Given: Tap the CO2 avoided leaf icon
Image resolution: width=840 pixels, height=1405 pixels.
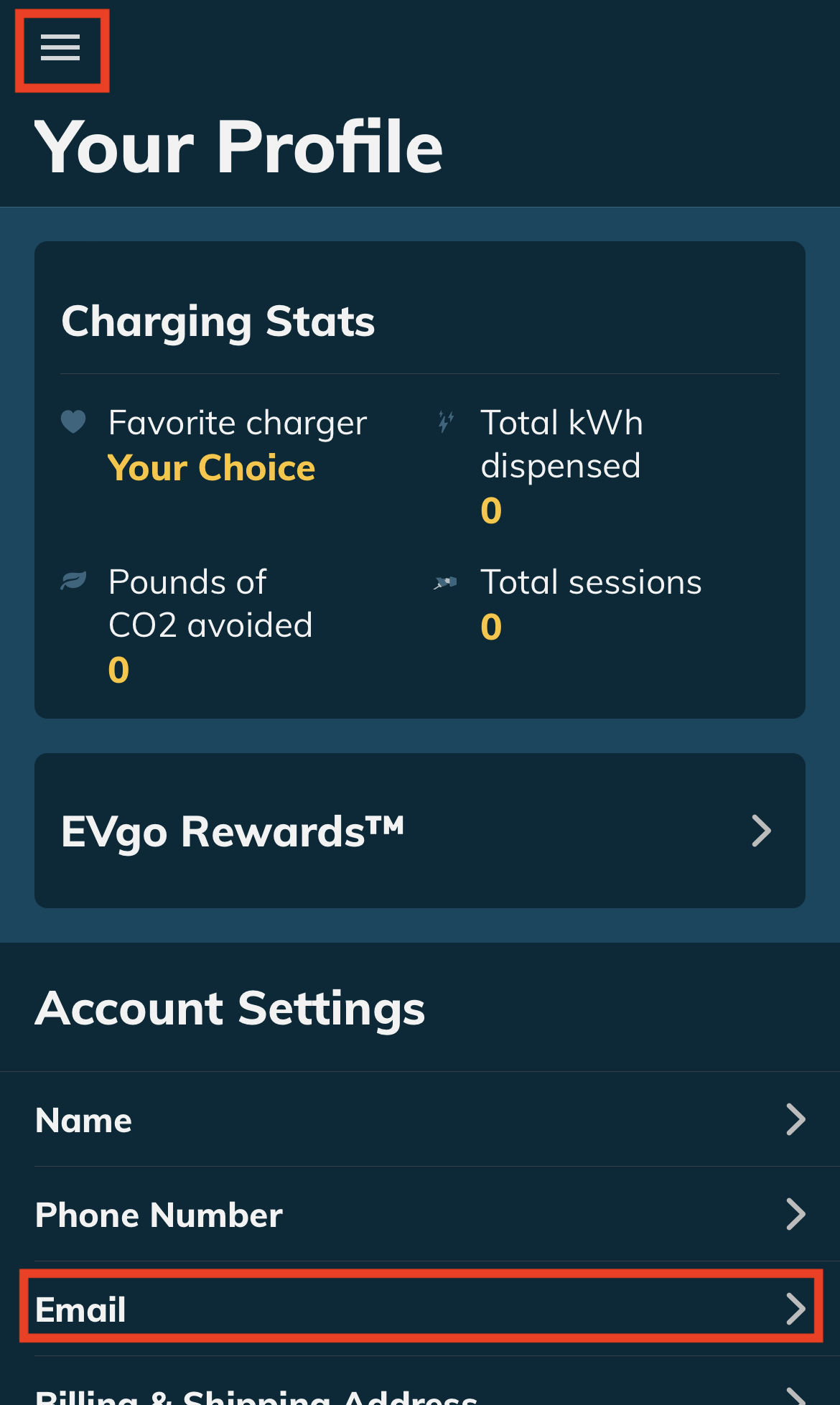Looking at the screenshot, I should pyautogui.click(x=73, y=580).
